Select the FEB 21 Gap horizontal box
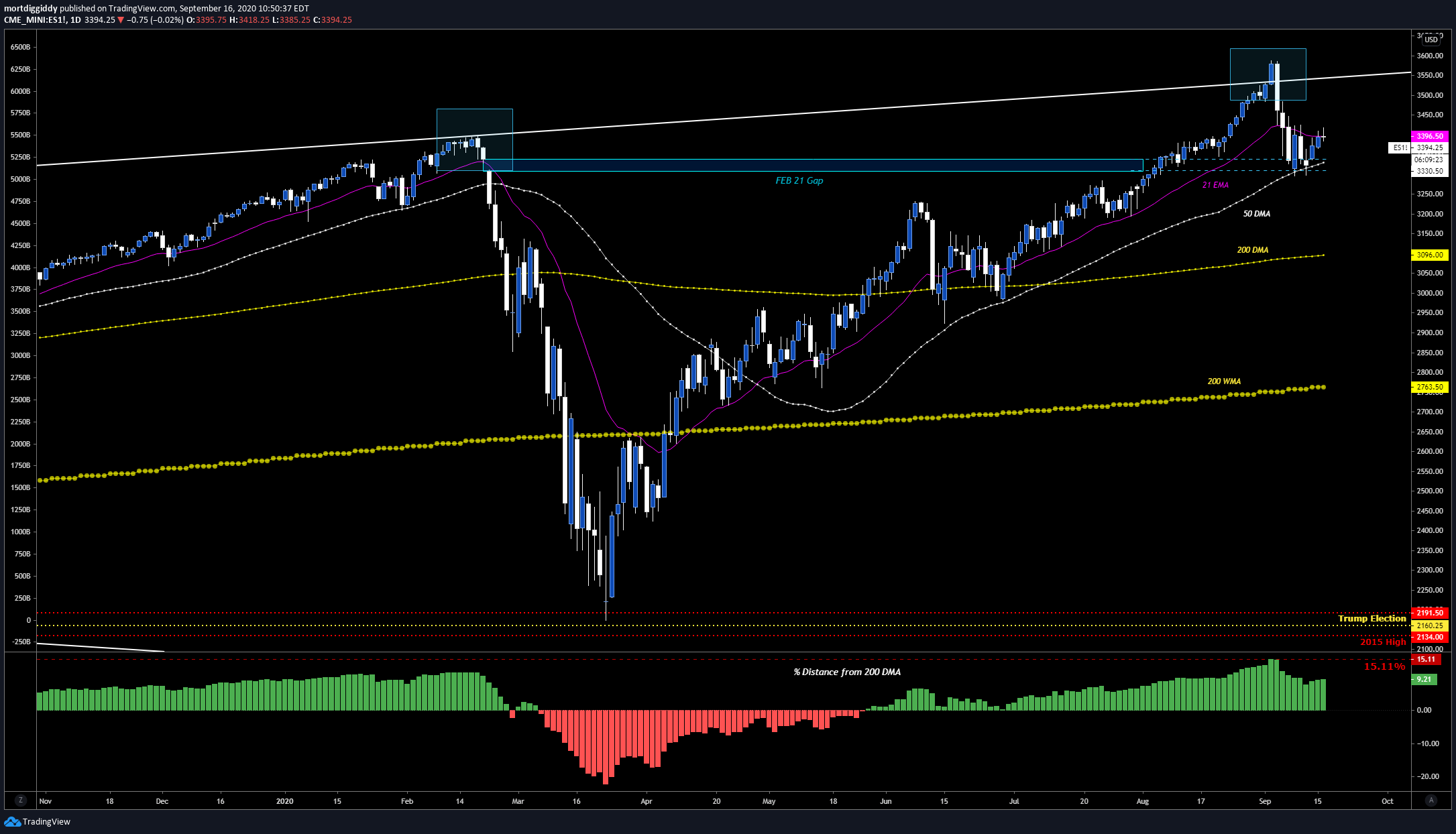 pos(813,165)
